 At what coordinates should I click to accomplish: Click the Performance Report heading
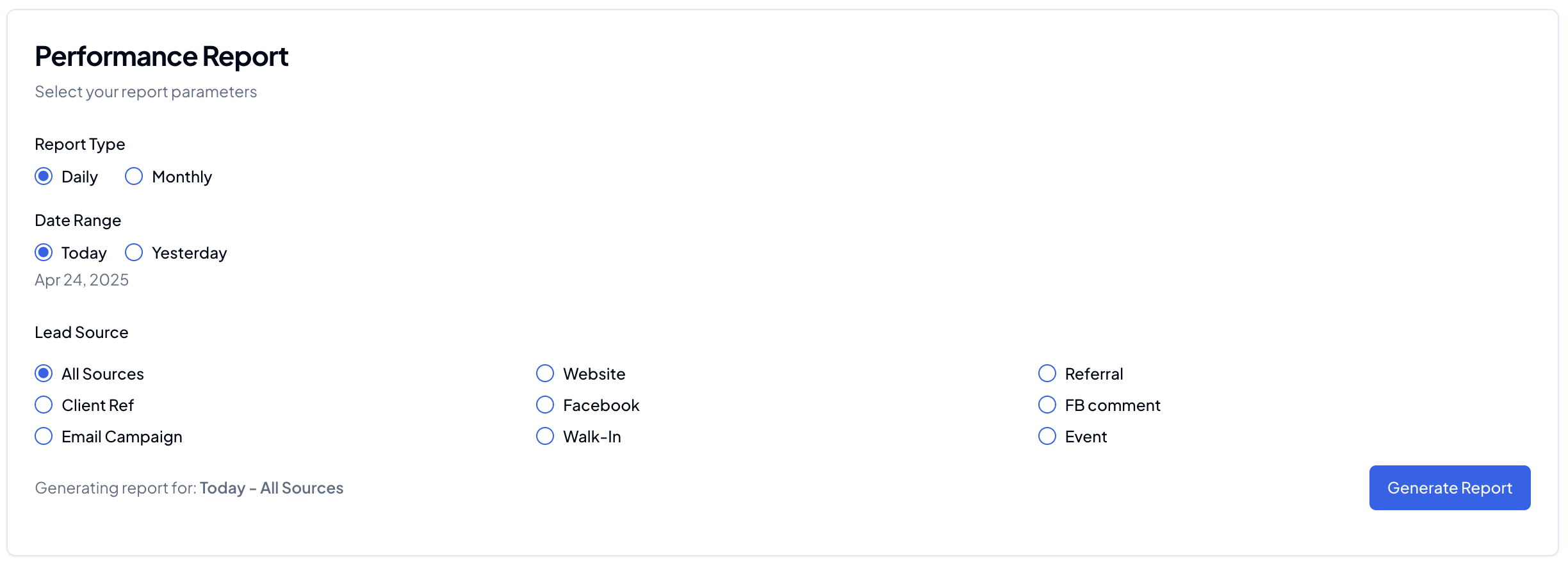[x=161, y=56]
